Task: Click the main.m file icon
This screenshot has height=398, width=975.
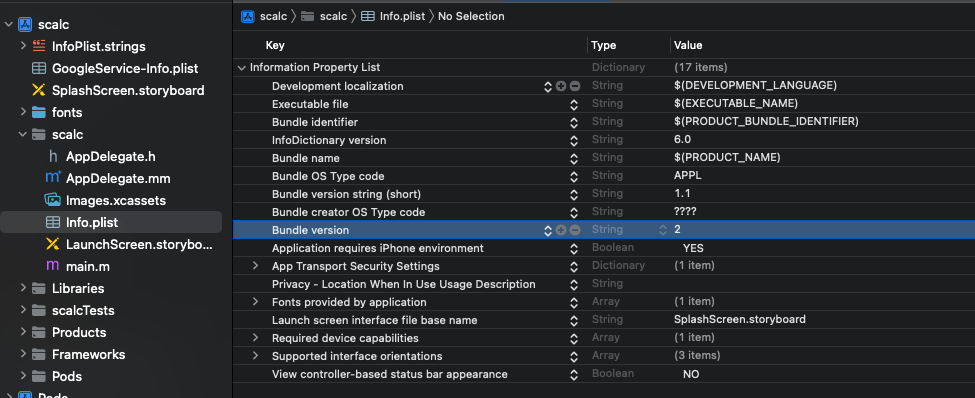Action: pyautogui.click(x=53, y=266)
